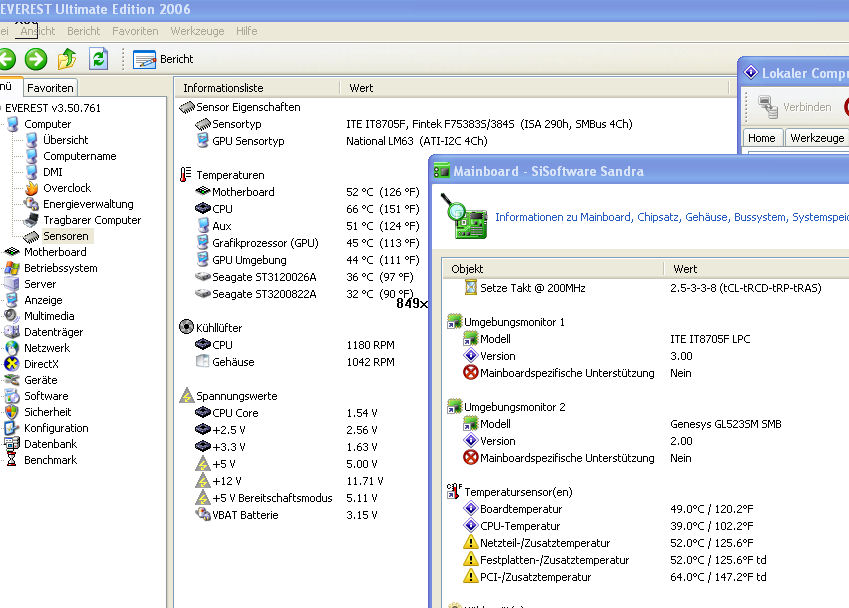Click the Energieverwaltung icon in tree
Screen dimensions: 849x608
(31, 204)
